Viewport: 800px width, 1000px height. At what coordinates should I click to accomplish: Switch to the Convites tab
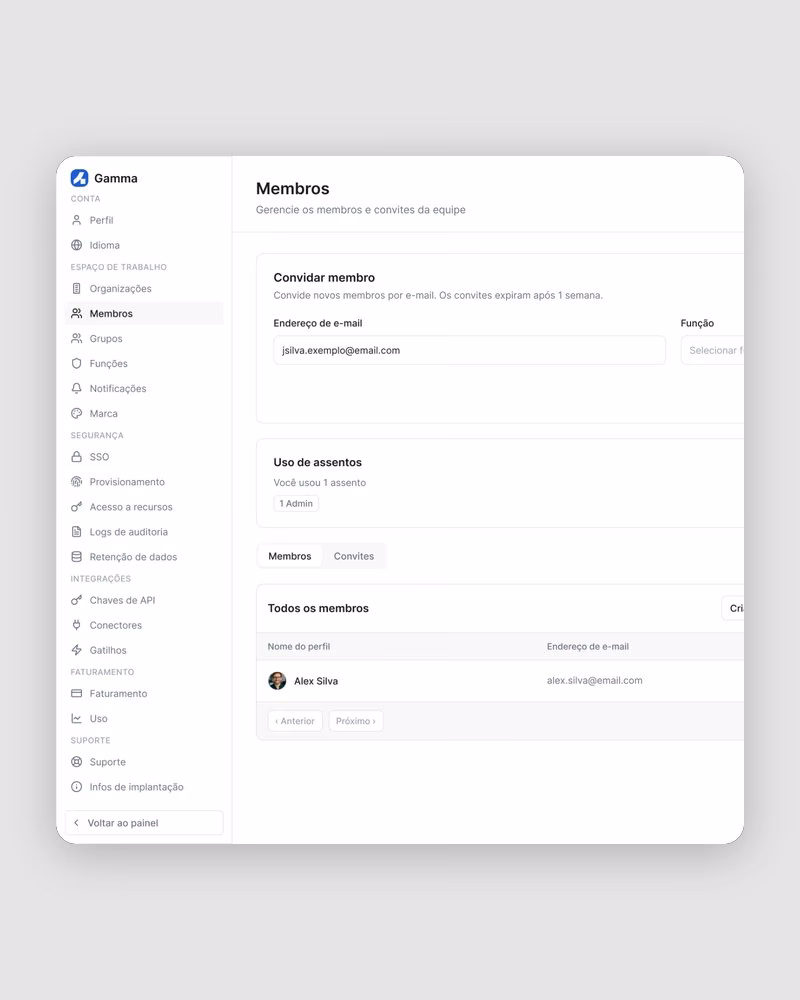tap(353, 556)
